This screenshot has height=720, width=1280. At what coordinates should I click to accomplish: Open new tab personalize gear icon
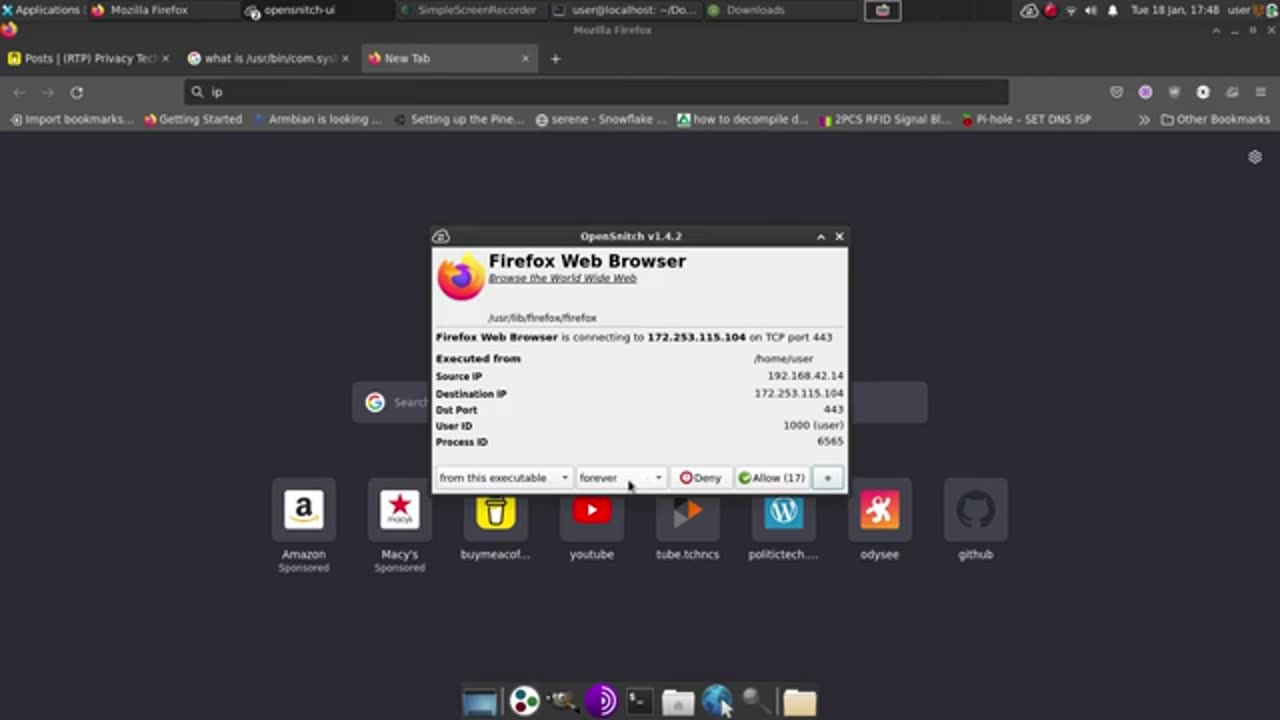click(1255, 157)
